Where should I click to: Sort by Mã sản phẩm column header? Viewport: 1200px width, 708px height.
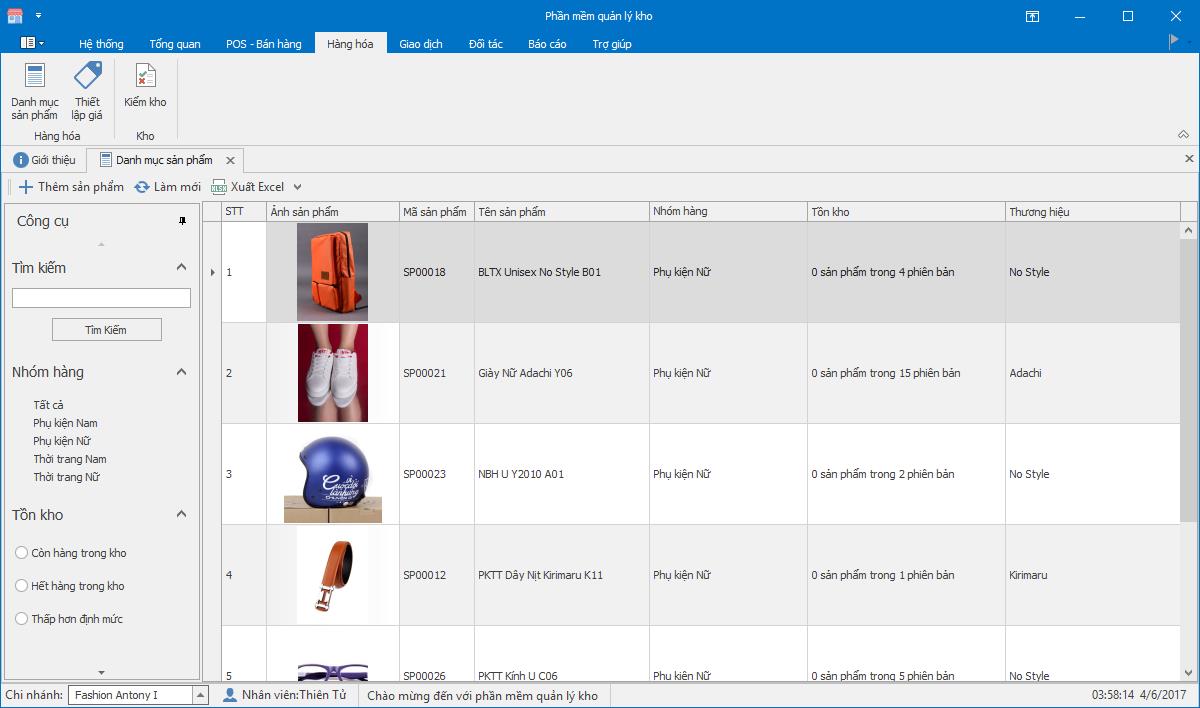[x=437, y=212]
